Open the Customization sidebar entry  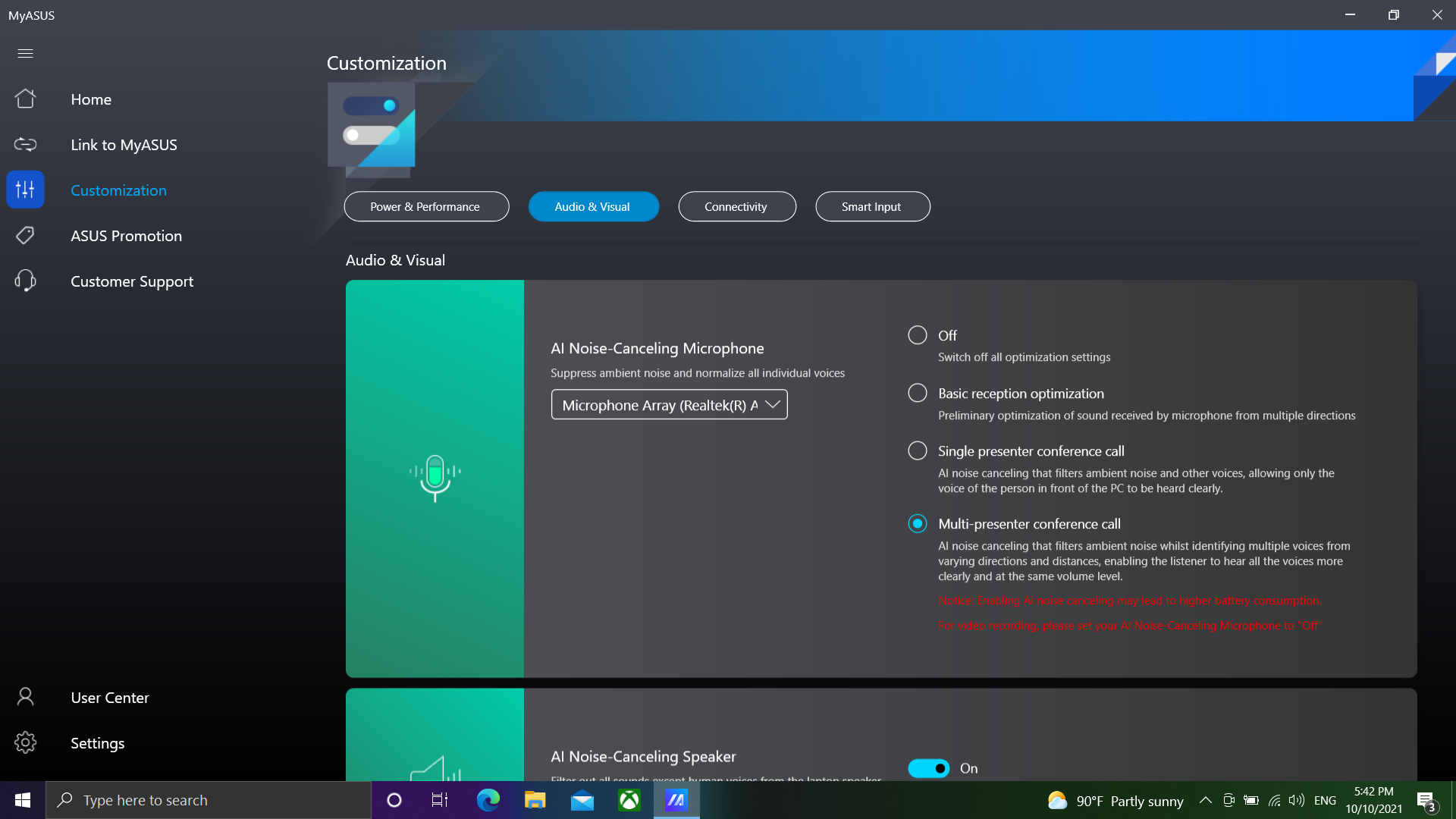[x=118, y=190]
